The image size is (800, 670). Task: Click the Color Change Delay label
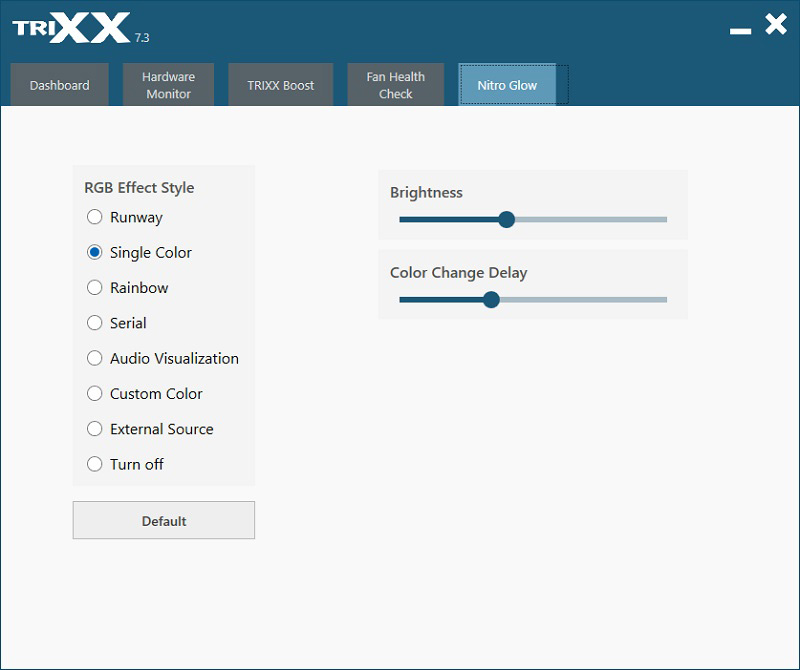pyautogui.click(x=459, y=272)
